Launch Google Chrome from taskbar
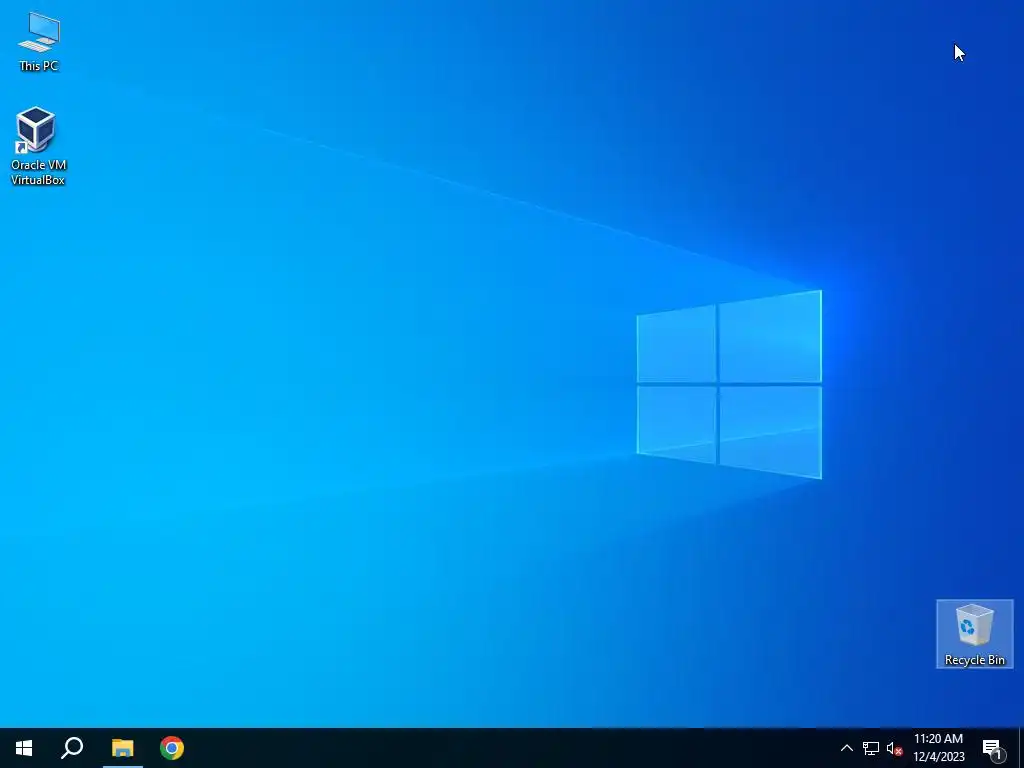The image size is (1024, 768). [172, 748]
